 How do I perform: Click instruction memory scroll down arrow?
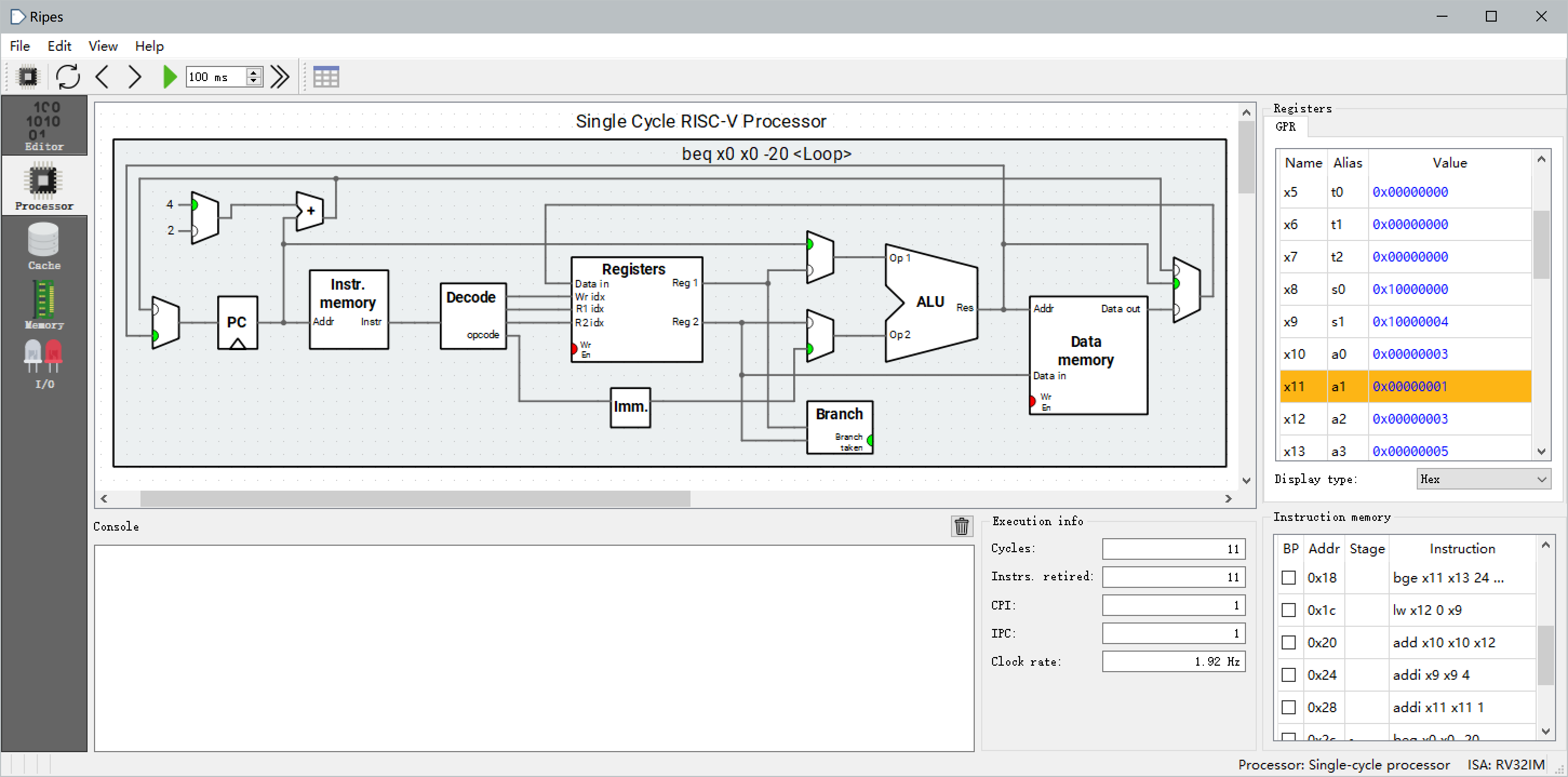point(1545,731)
